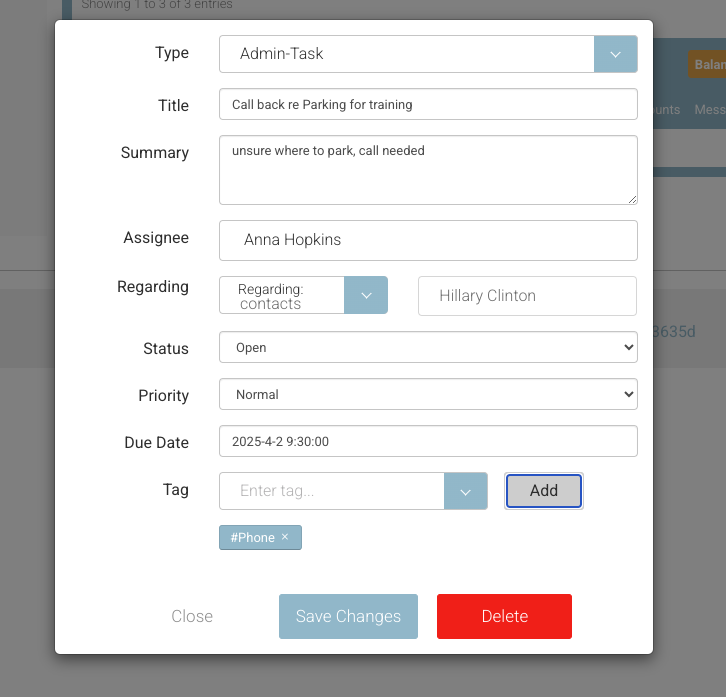Click the chevron arrow on Type dropdown
This screenshot has width=726, height=697.
pyautogui.click(x=615, y=54)
